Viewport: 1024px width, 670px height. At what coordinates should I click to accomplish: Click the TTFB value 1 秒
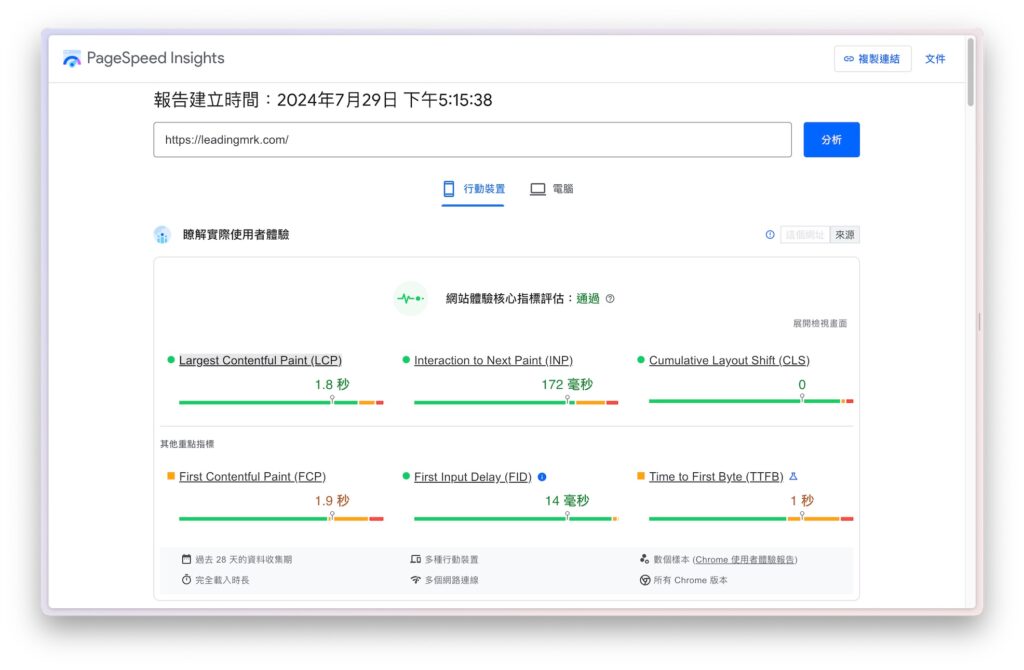click(x=801, y=500)
